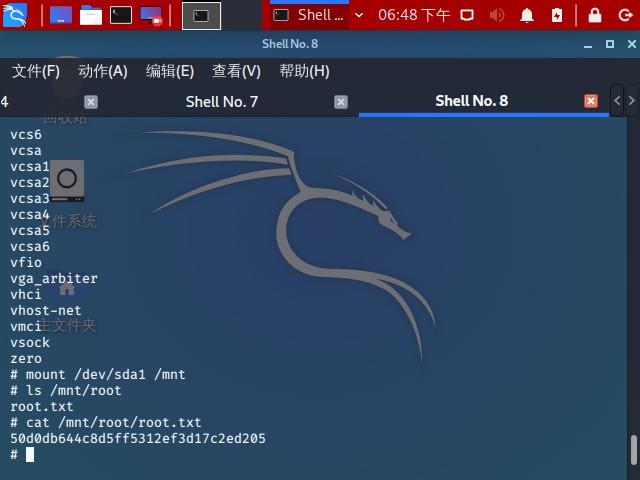Click the 'root.txt' output line
Image resolution: width=640 pixels, height=480 pixels.
click(x=42, y=407)
